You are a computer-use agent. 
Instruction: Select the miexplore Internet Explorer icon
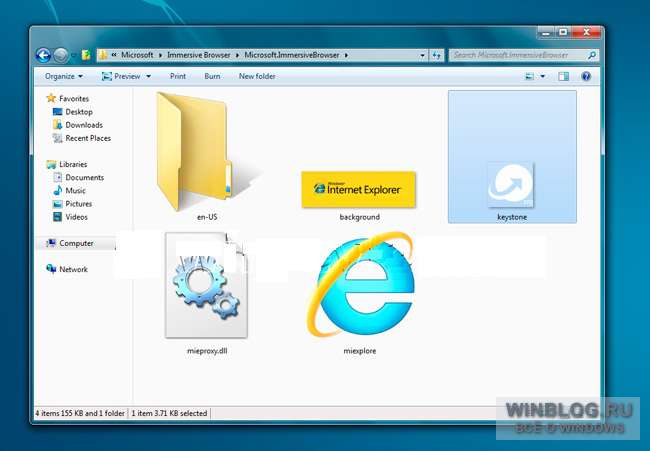pos(360,286)
